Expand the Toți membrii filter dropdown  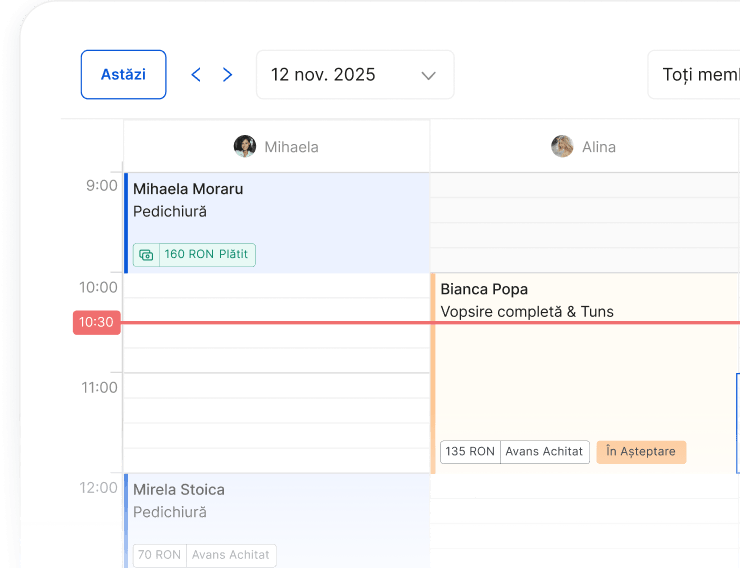[x=694, y=75]
